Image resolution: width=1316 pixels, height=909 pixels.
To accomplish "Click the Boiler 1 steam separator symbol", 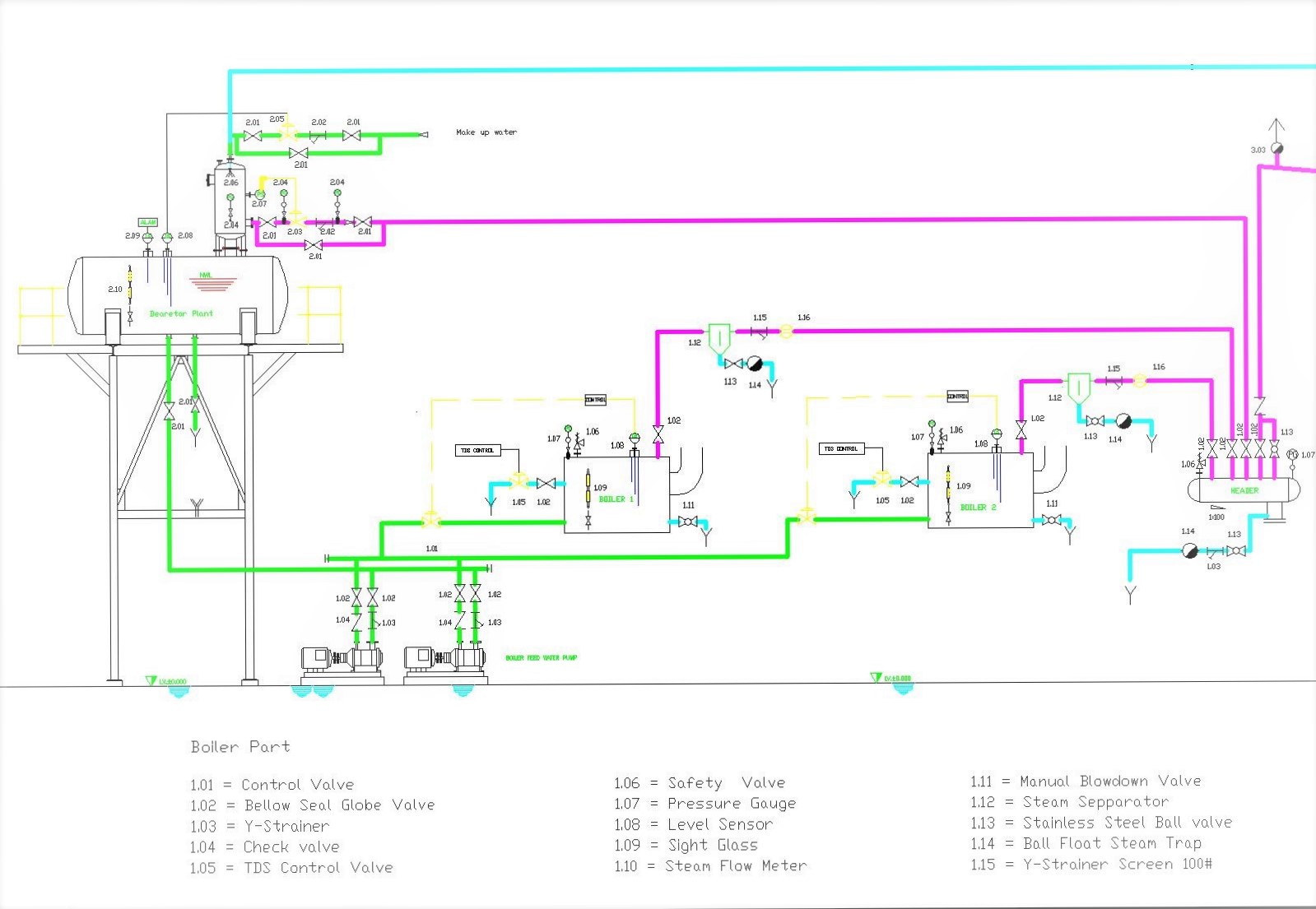I will [x=719, y=338].
